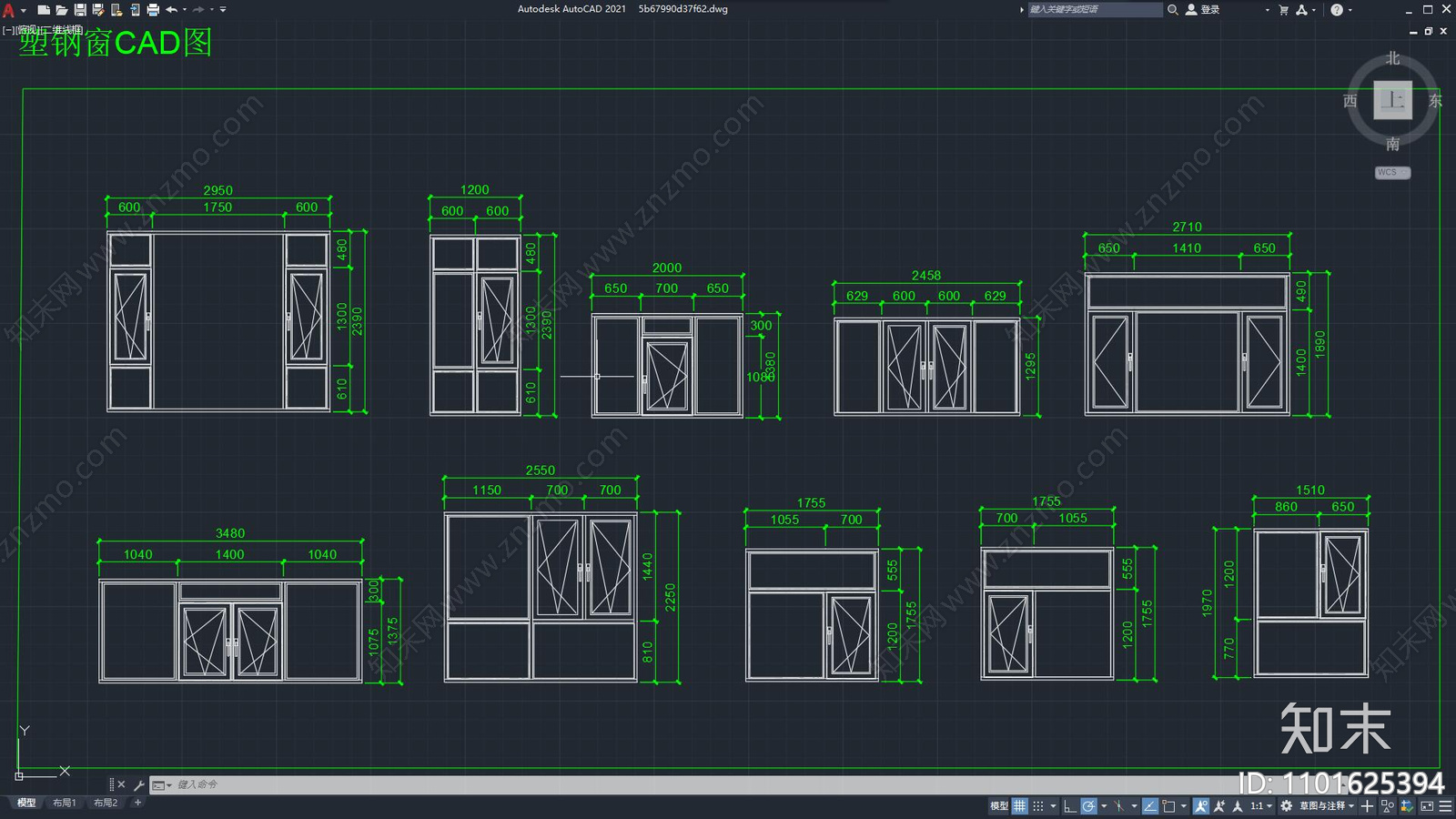Screen dimensions: 1456x819
Task: Toggle annotation monitor plus icon
Action: 1367,806
